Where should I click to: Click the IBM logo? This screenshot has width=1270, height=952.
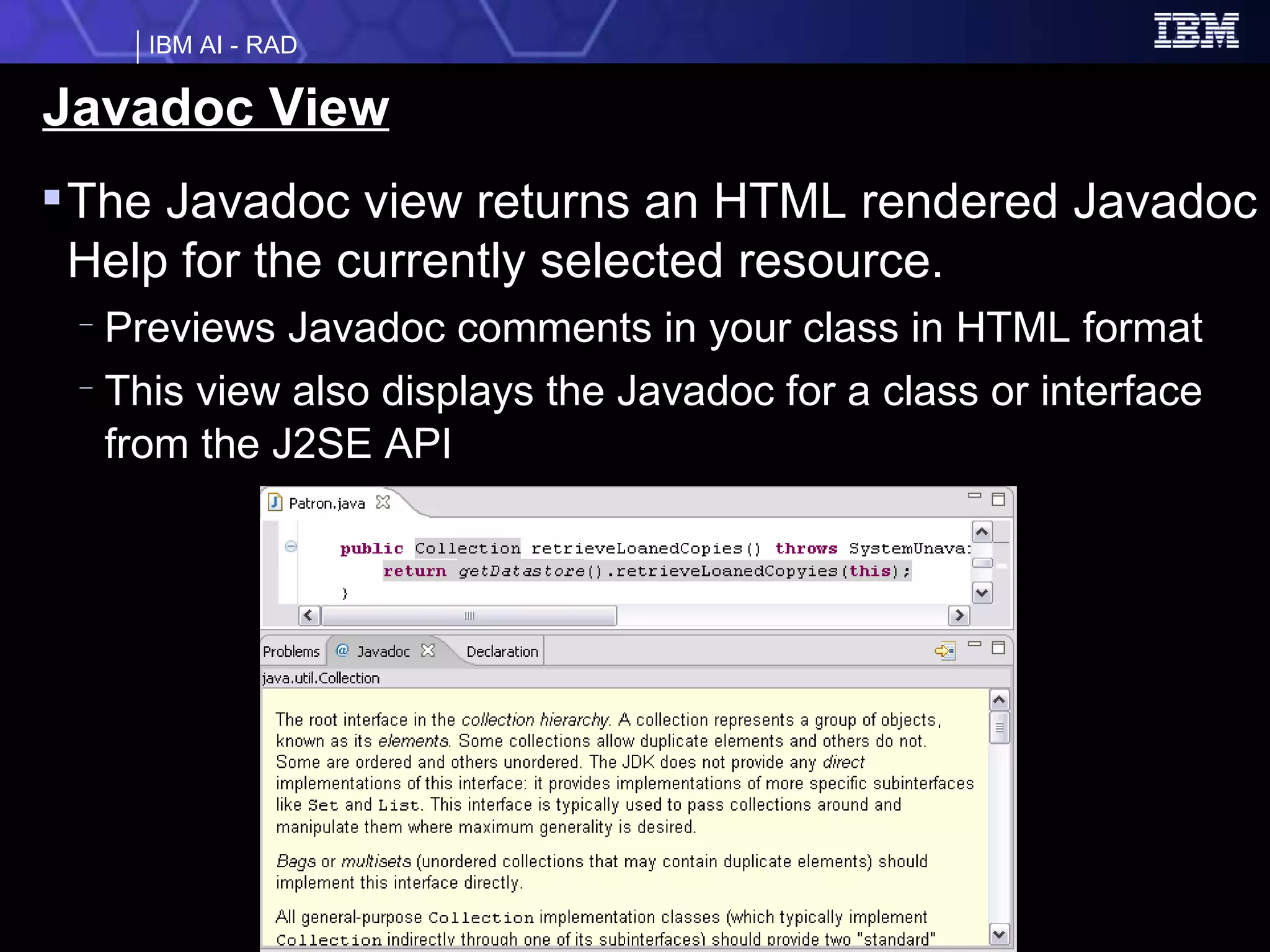(x=1196, y=30)
